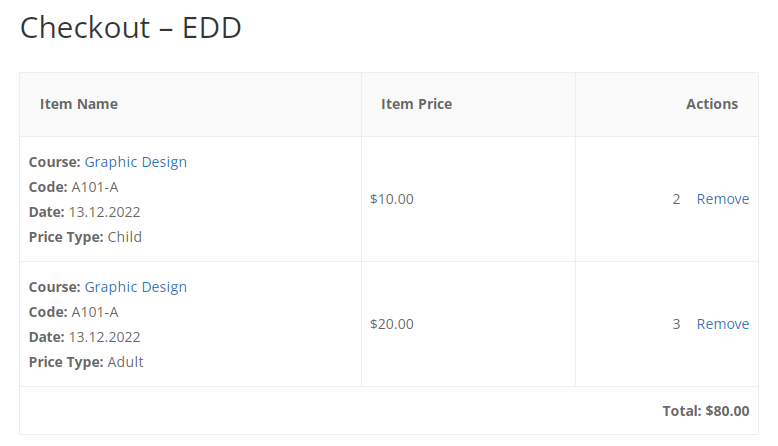Remove the Child price item
This screenshot has height=446, width=778.
click(x=723, y=199)
